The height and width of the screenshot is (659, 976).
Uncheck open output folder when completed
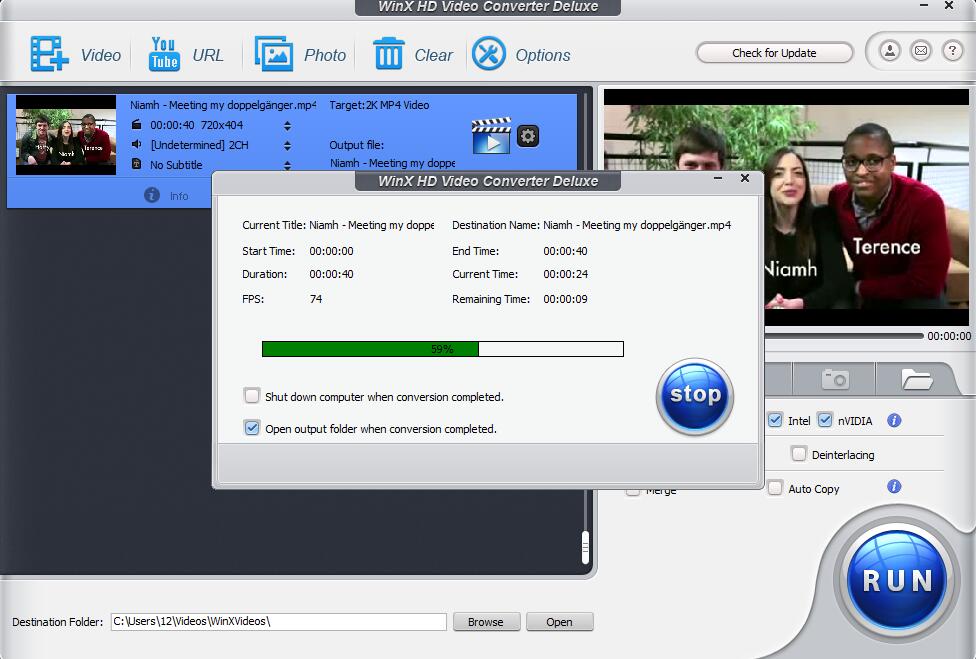click(253, 428)
